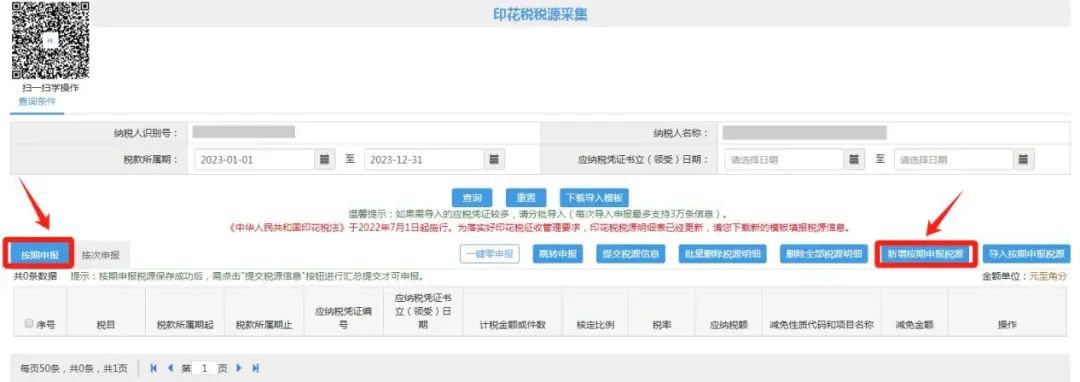The height and width of the screenshot is (382, 1080).
Task: Click the 删除全部税源明细 button
Action: click(824, 254)
